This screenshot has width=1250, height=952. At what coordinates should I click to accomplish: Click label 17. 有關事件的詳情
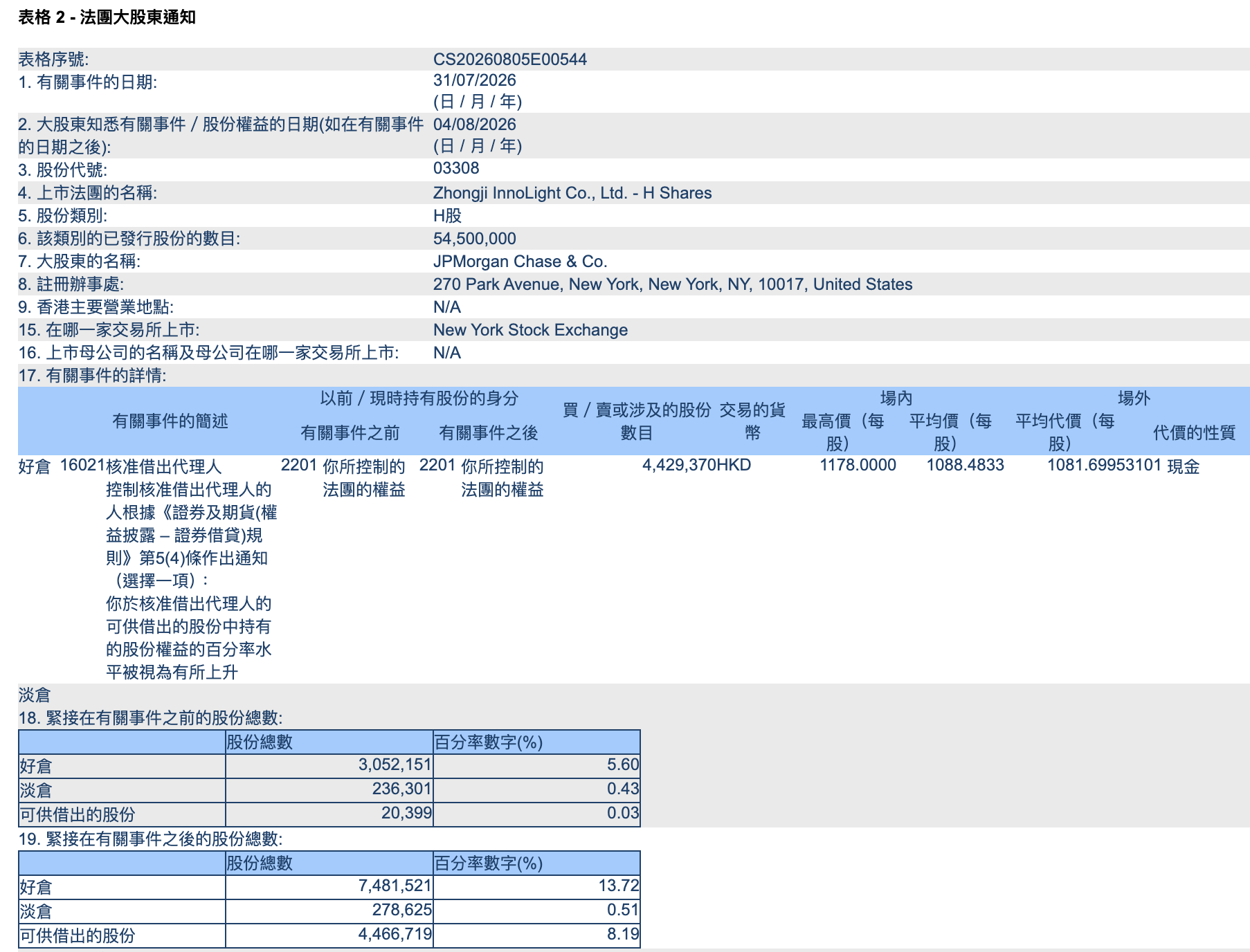pos(92,376)
